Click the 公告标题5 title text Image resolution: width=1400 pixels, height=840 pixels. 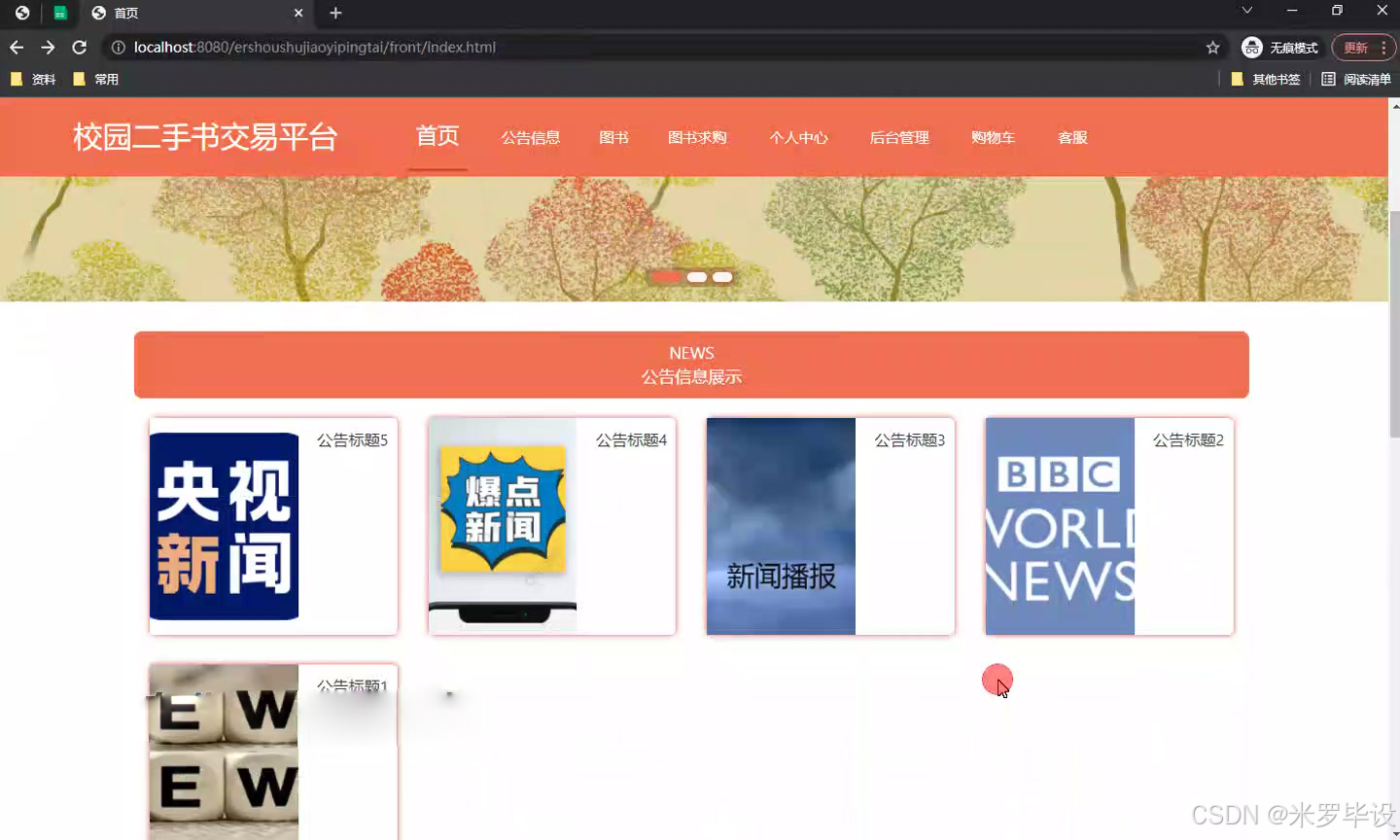tap(352, 440)
